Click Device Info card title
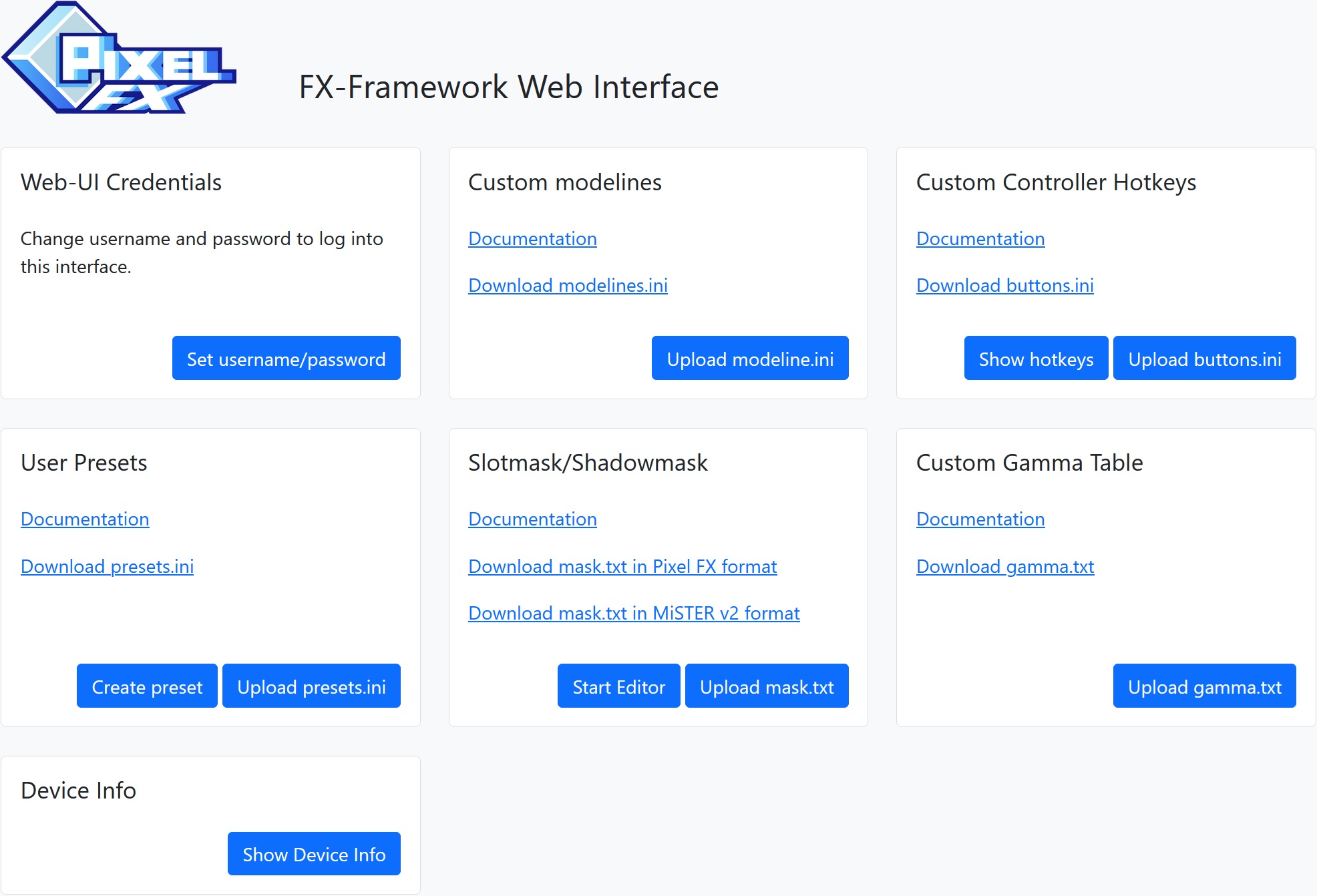The image size is (1317, 896). (x=78, y=791)
